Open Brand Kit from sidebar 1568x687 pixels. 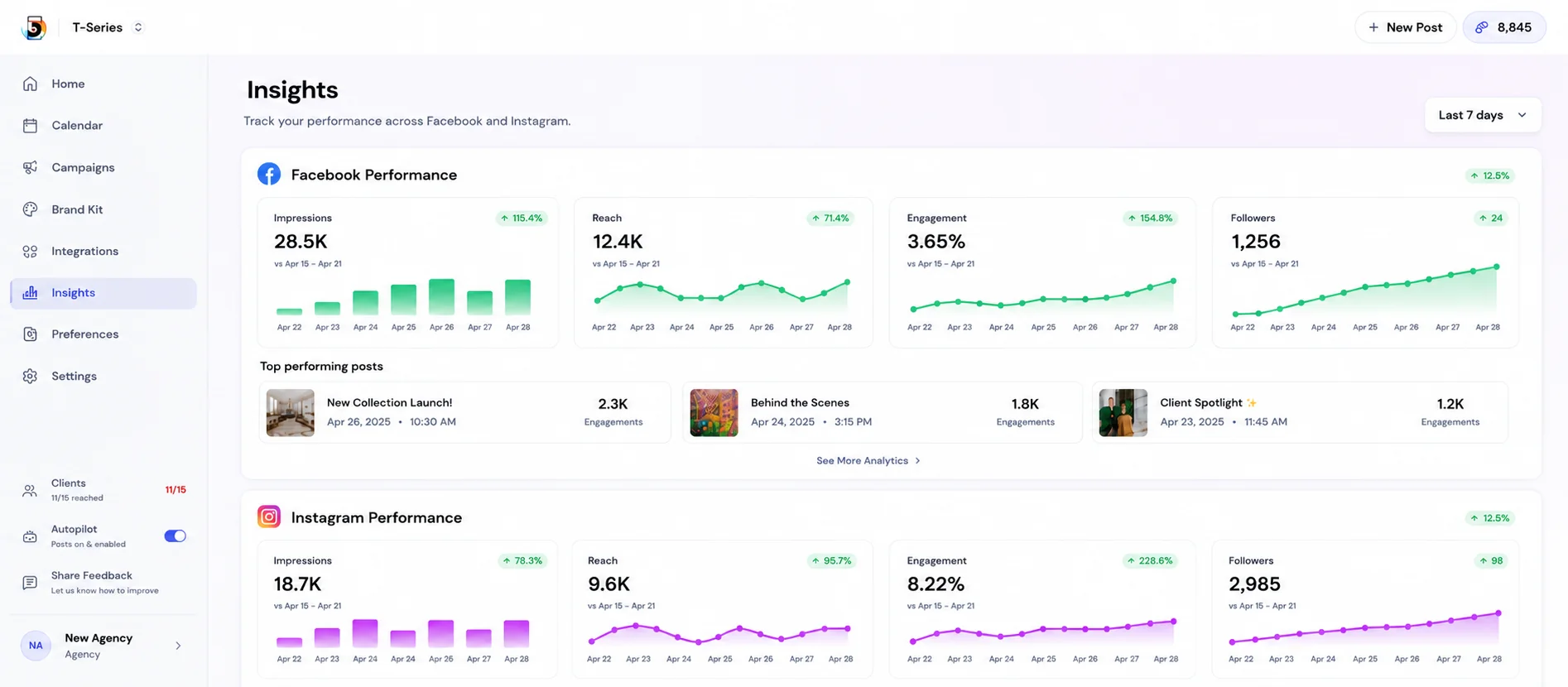click(x=77, y=209)
